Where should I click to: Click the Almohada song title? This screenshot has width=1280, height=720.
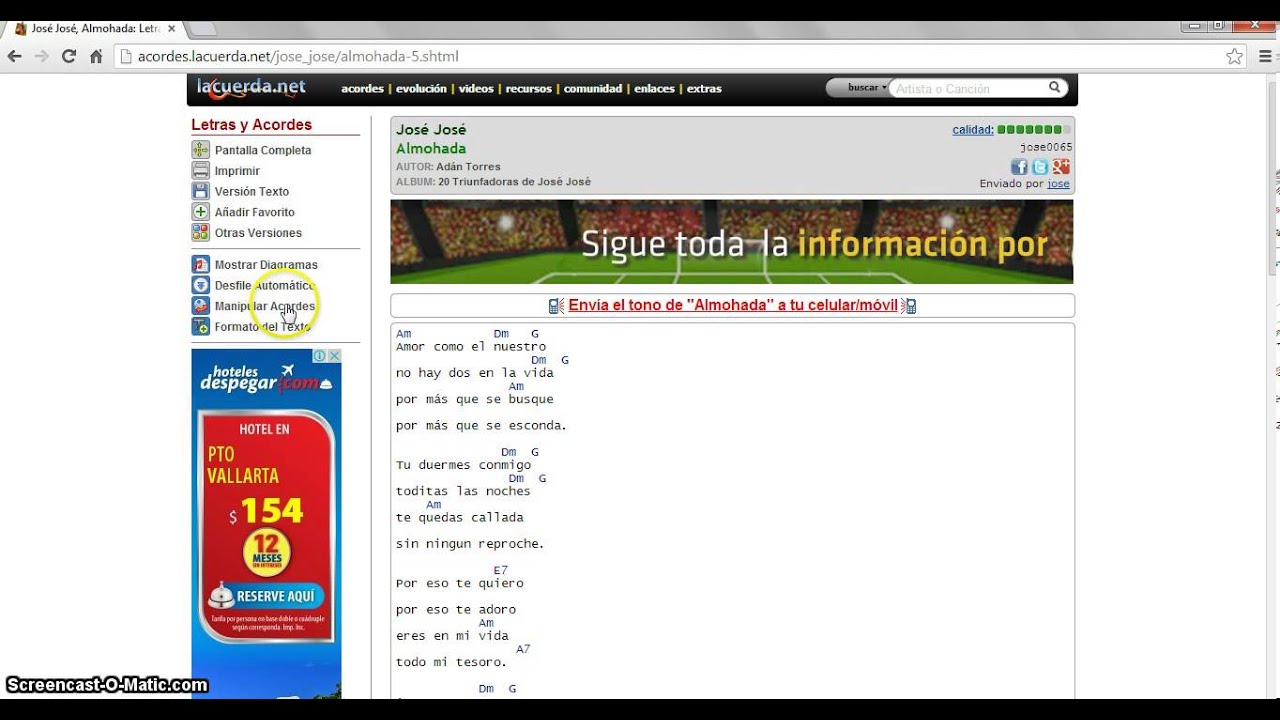click(x=431, y=149)
